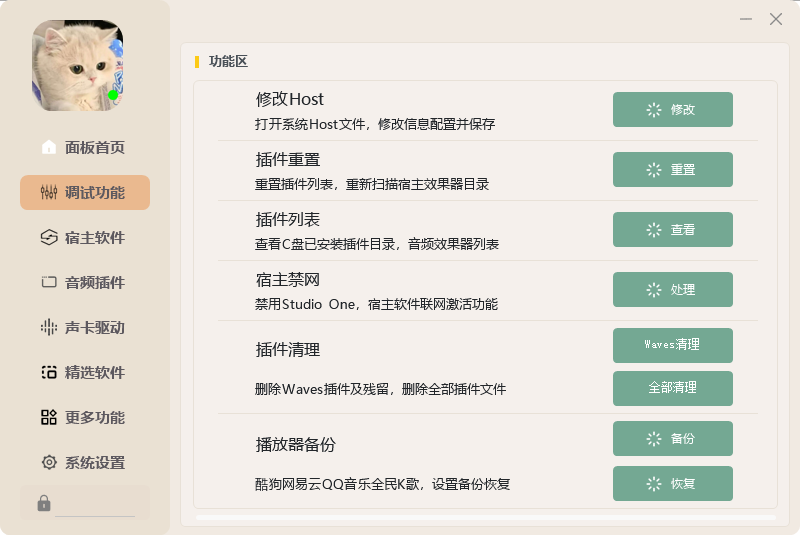
Task: Click the 处理 button for 宿主禁网
Action: [x=672, y=290]
